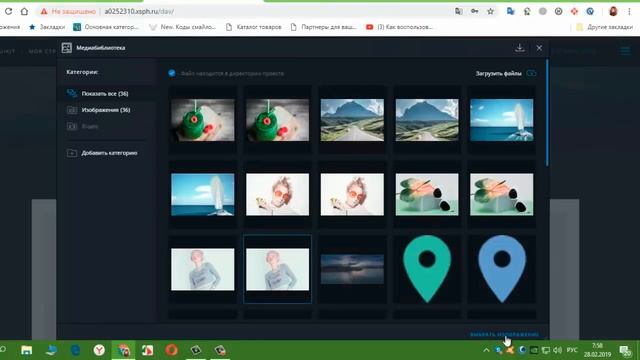The image size is (640, 360).
Task: Select the highlighted woman in sweater thumbnail
Action: [x=278, y=269]
